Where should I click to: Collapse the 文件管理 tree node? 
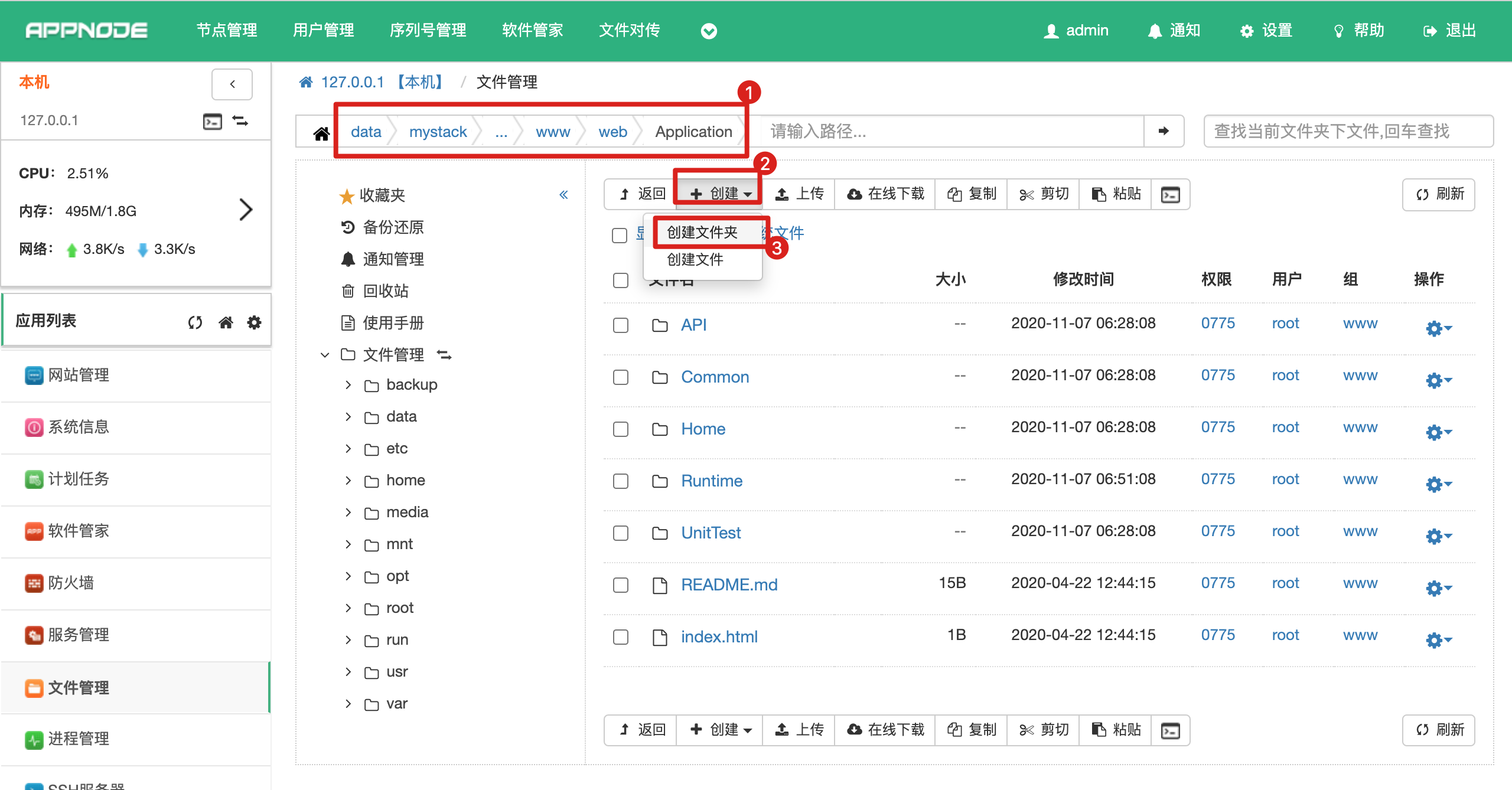click(x=325, y=355)
